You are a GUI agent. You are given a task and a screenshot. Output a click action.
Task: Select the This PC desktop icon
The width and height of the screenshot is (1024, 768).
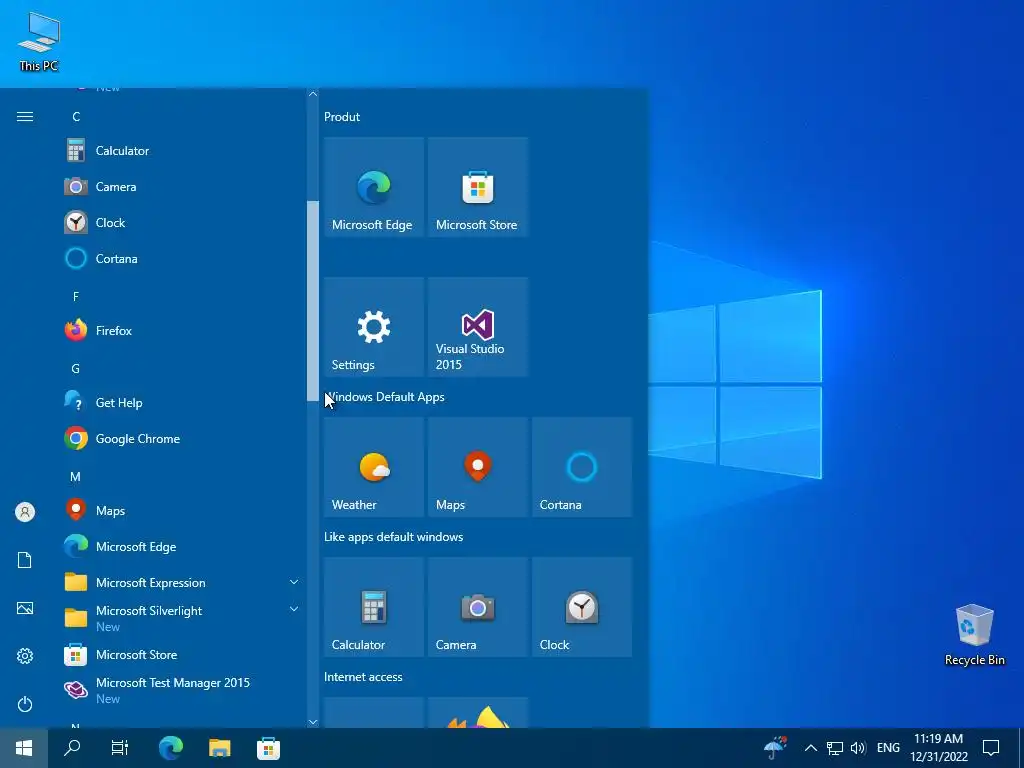(39, 42)
